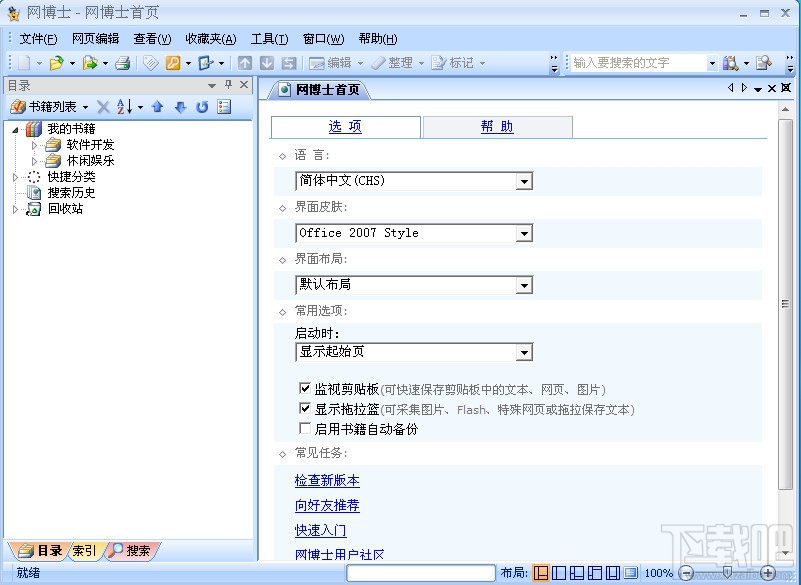The height and width of the screenshot is (585, 801).
Task: Open the 工具 menu
Action: point(267,38)
